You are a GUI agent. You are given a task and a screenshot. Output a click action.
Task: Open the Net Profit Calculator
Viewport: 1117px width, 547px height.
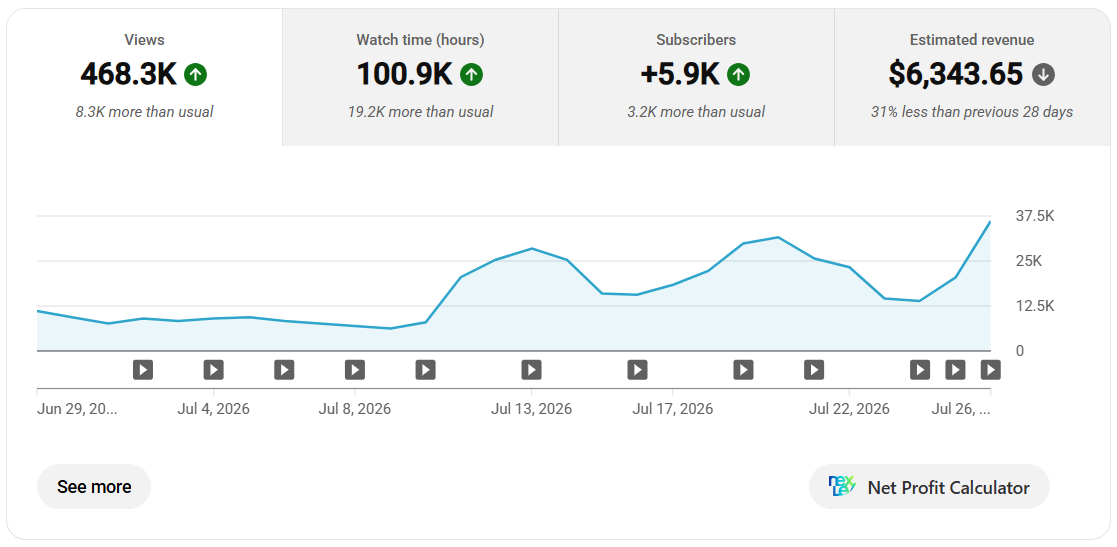coord(930,486)
